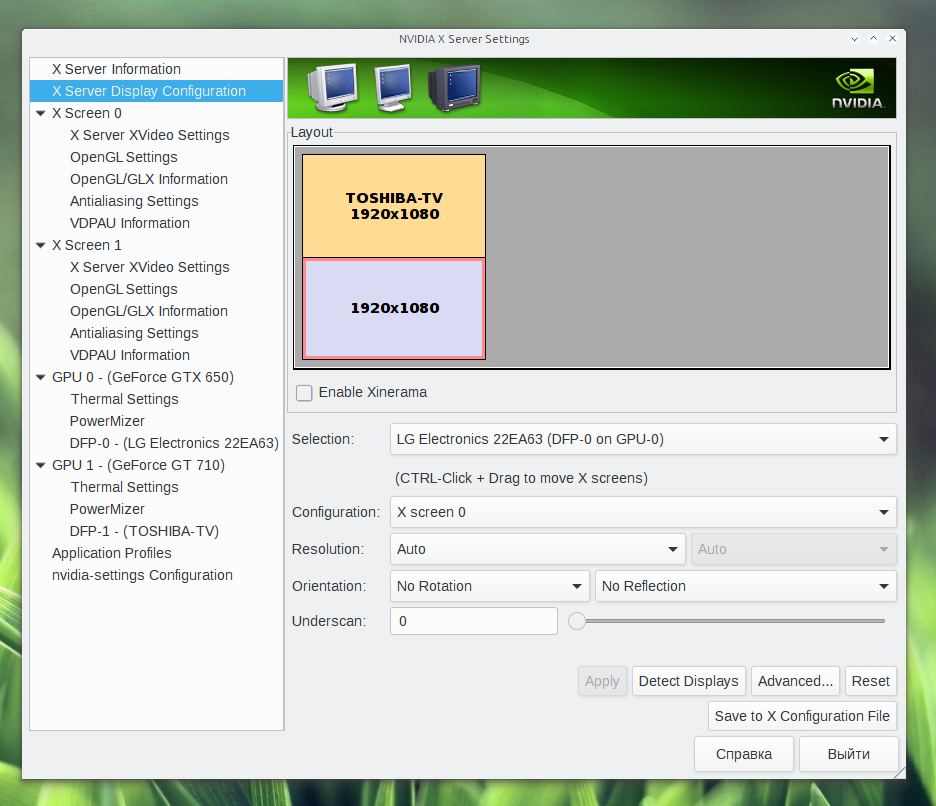Viewport: 936px width, 806px height.
Task: Select TOSHIBA-TV display in layout
Action: (x=394, y=206)
